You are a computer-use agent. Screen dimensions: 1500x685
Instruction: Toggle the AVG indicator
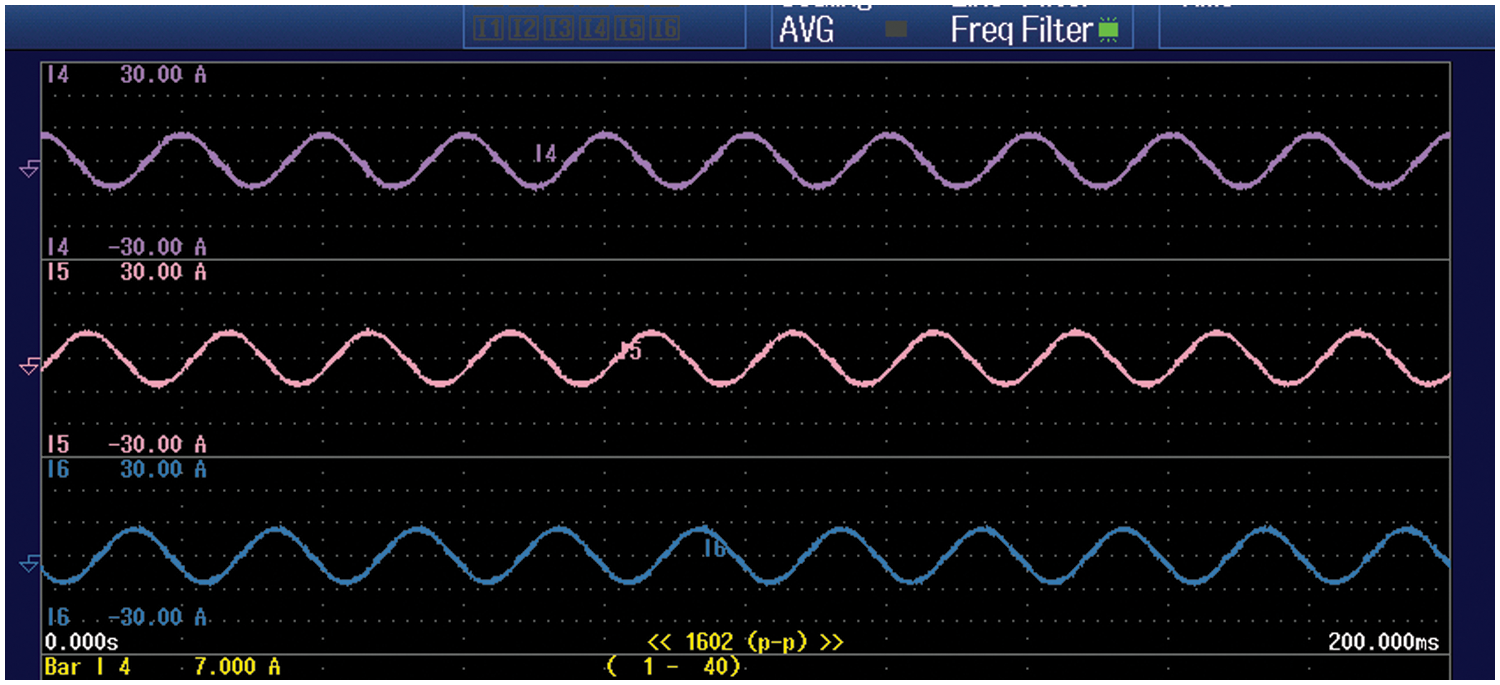(896, 30)
